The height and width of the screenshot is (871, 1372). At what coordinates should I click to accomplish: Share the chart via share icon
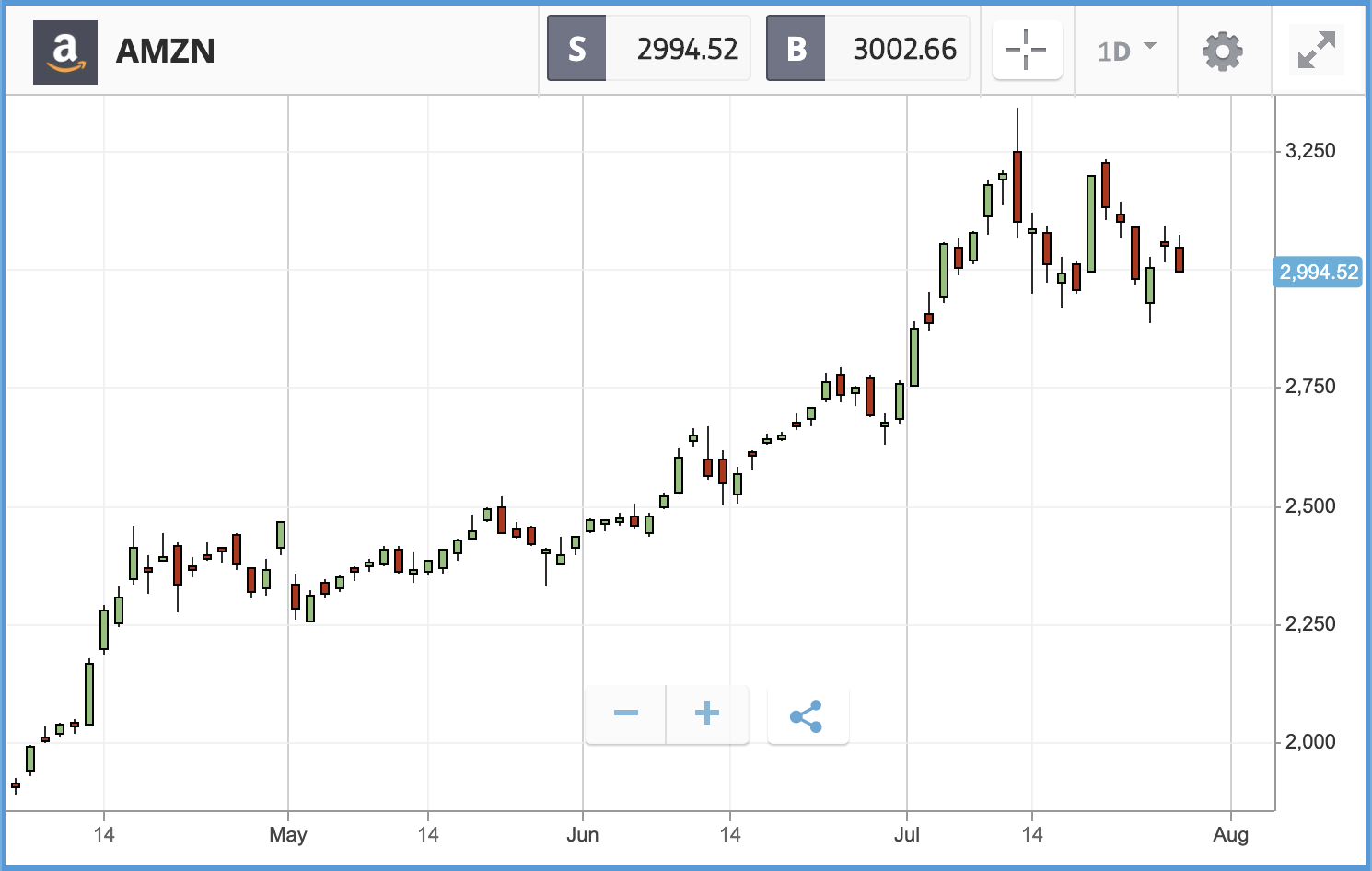pyautogui.click(x=807, y=715)
